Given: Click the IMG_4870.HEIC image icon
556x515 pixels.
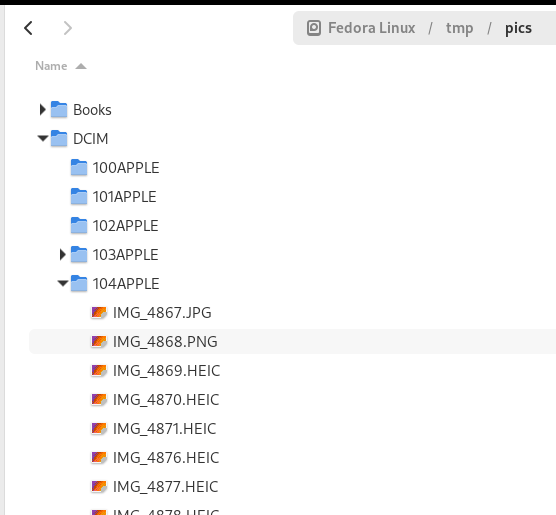Looking at the screenshot, I should click(x=99, y=400).
